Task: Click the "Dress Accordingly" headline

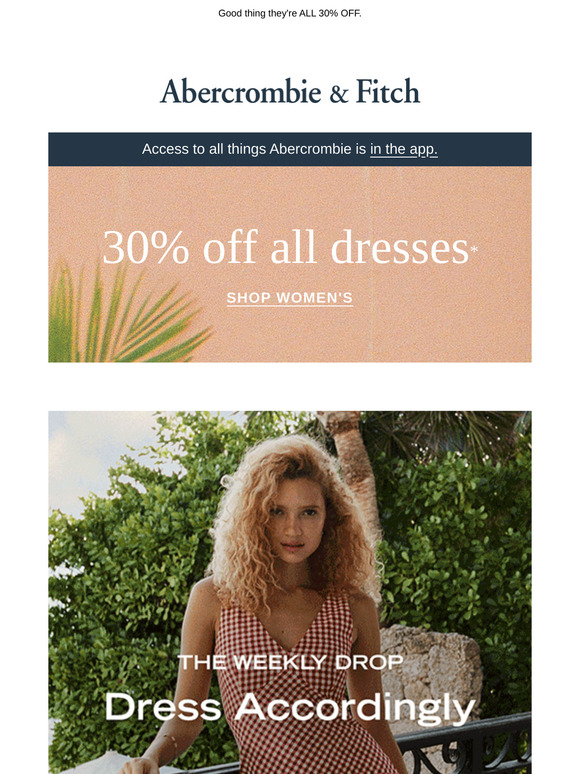Action: pos(290,708)
